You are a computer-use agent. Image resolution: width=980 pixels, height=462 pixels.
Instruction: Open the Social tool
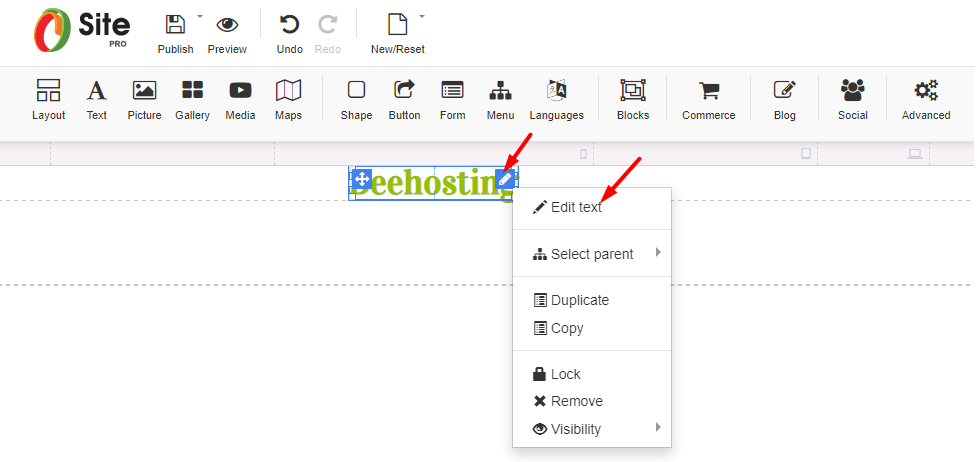(852, 99)
